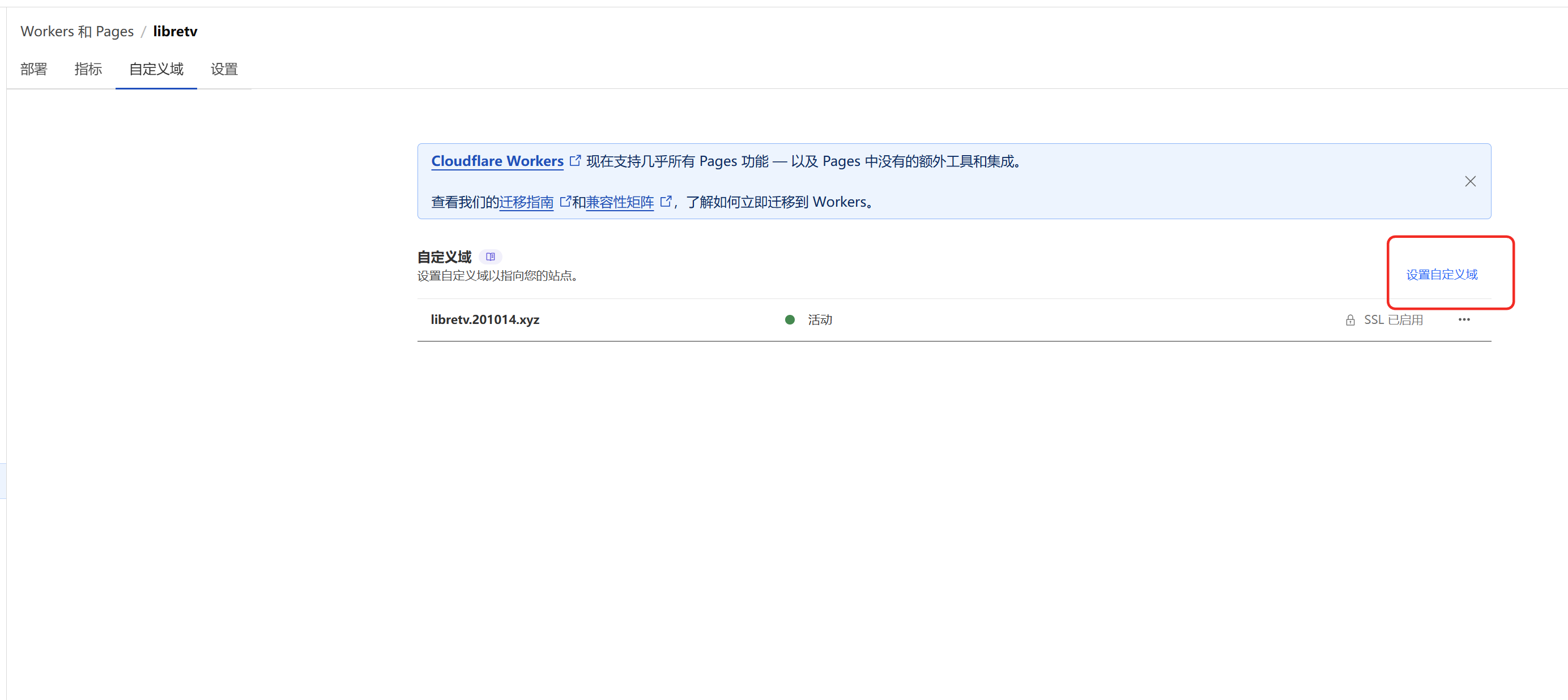The height and width of the screenshot is (700, 1568).
Task: Dismiss the Workers migration banner
Action: pos(1470,181)
